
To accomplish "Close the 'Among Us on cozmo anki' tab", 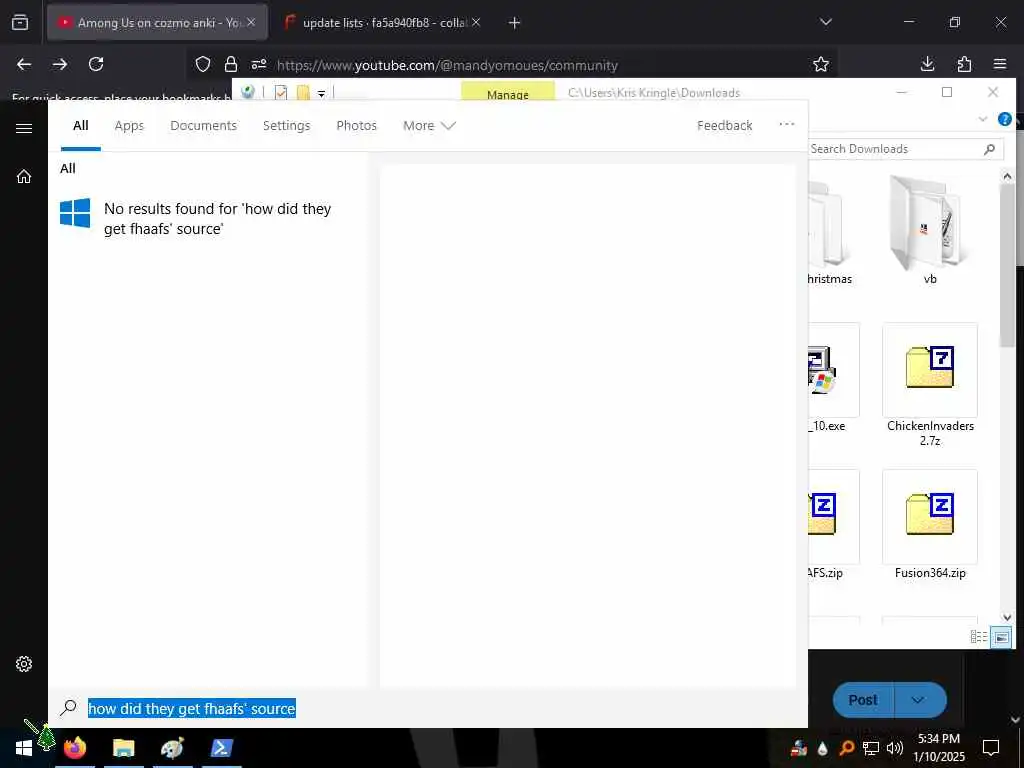I will [251, 22].
